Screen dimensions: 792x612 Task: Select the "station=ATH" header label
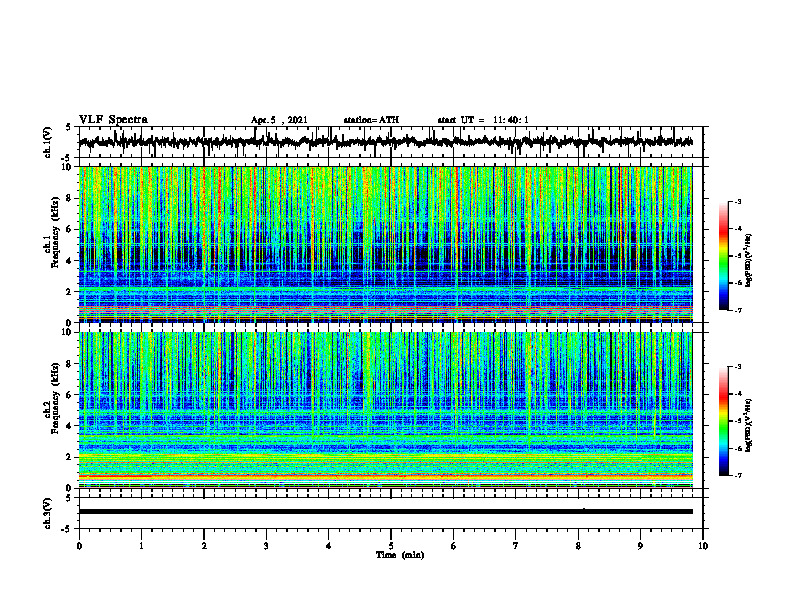[x=371, y=120]
